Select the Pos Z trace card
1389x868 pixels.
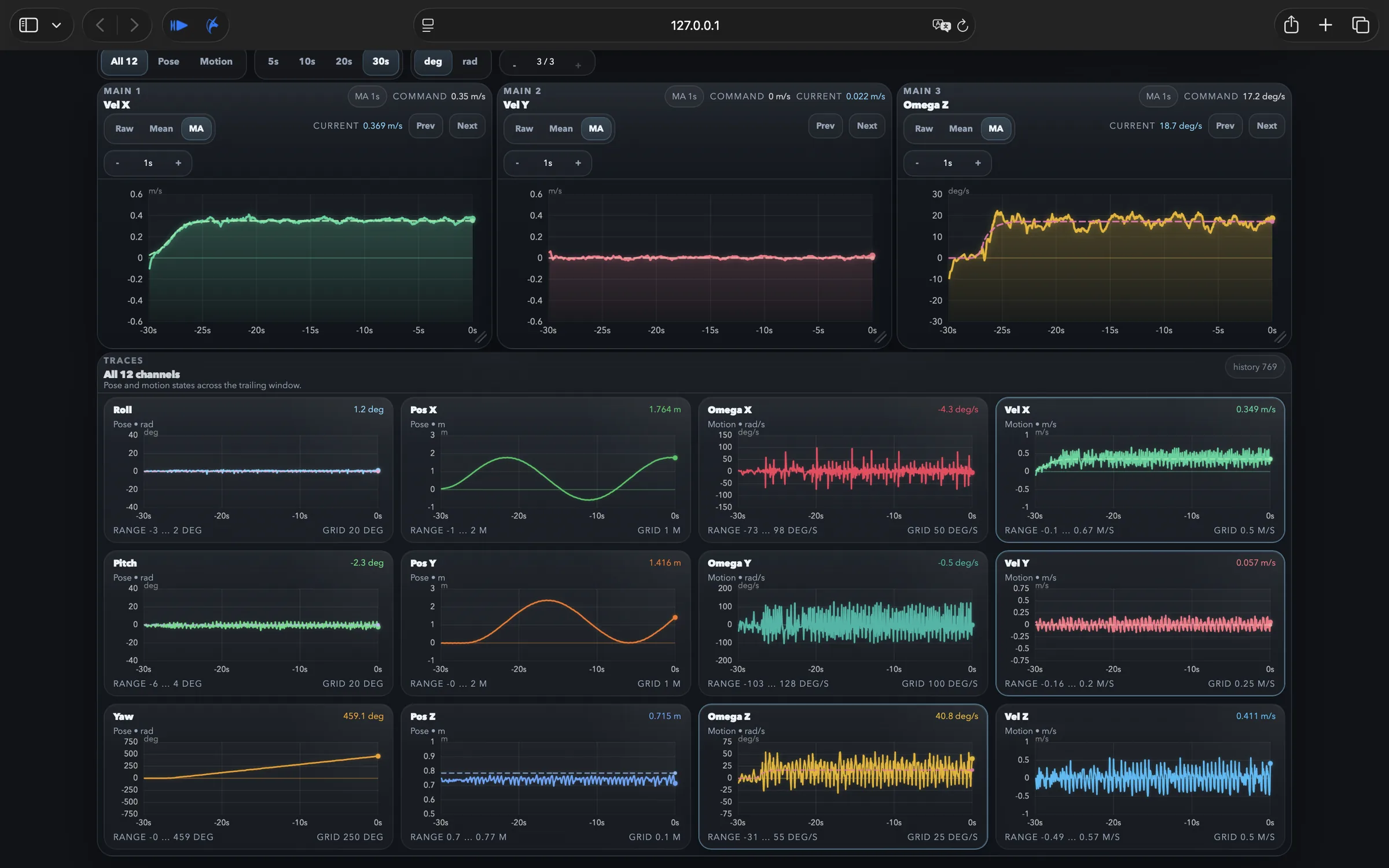pyautogui.click(x=545, y=776)
